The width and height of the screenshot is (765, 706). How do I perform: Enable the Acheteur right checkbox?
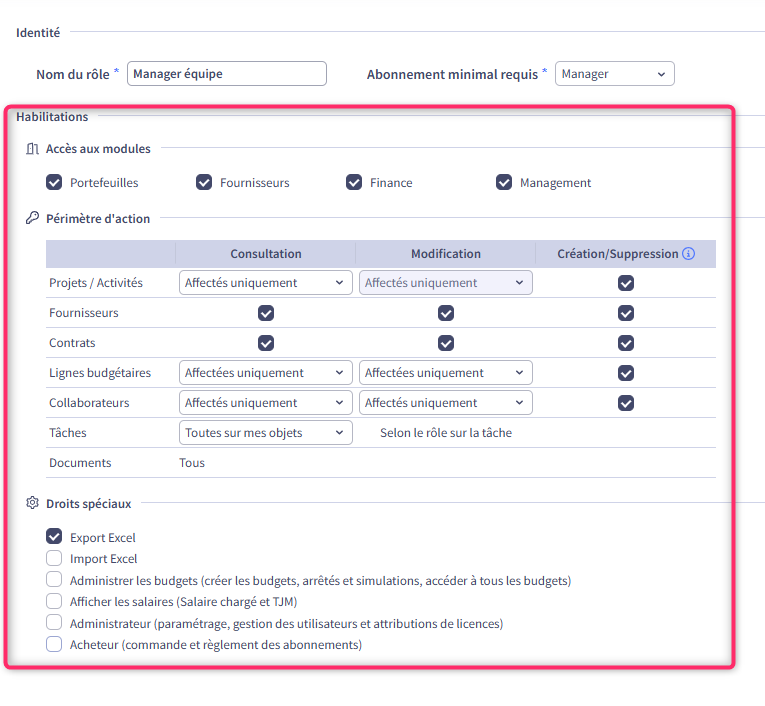click(x=54, y=644)
